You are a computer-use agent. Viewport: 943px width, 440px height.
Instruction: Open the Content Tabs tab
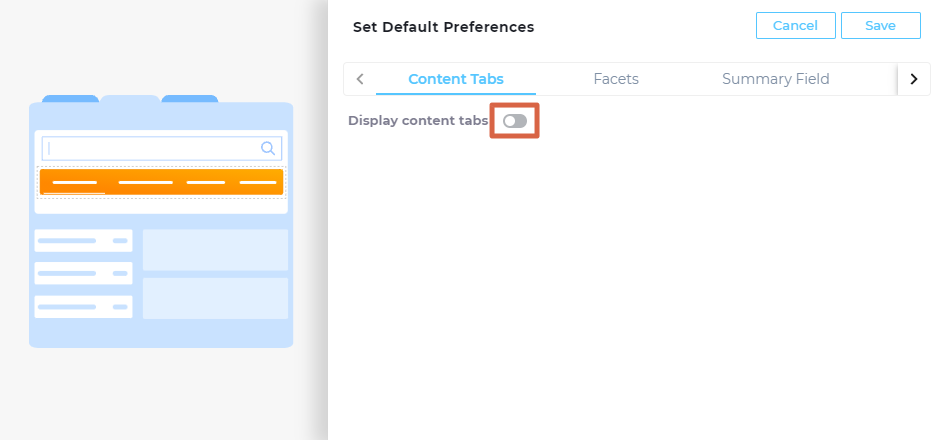click(x=456, y=79)
